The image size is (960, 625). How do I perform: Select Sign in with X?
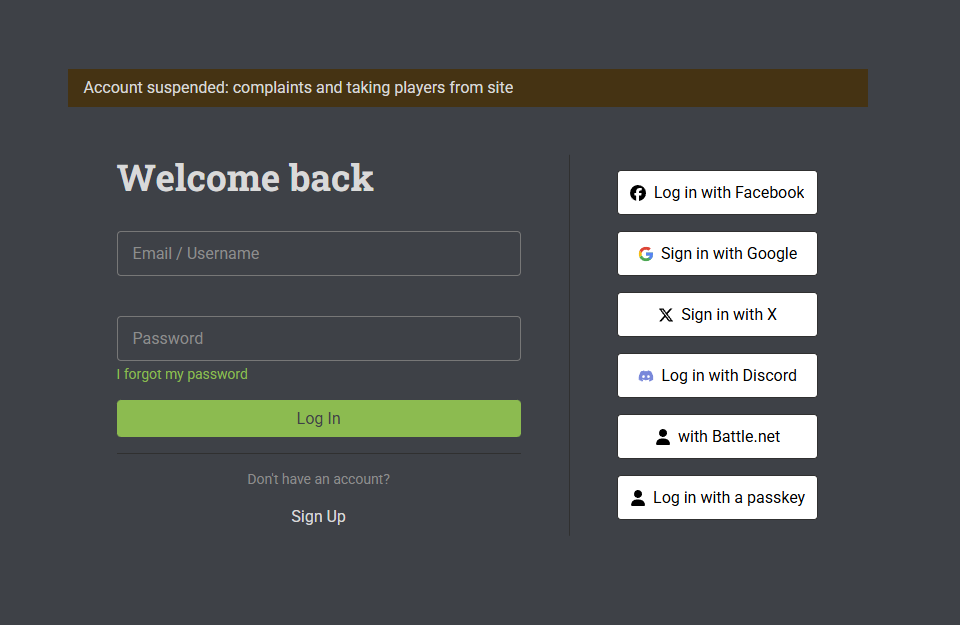click(x=717, y=315)
